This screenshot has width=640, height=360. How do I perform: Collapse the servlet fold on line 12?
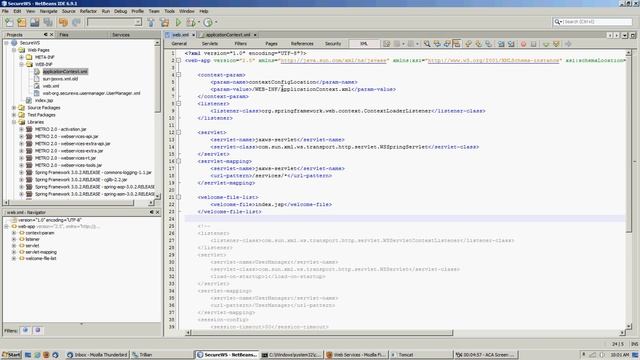[178, 132]
